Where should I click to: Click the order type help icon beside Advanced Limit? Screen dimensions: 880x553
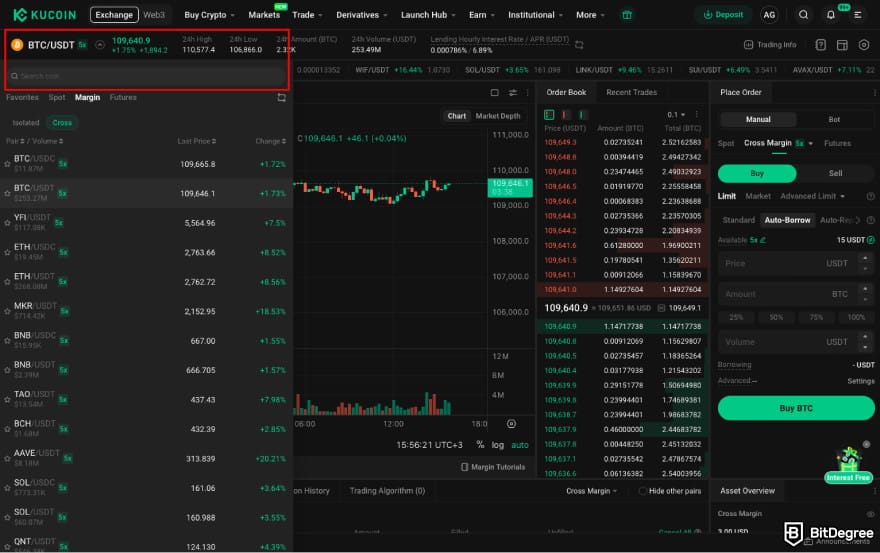click(870, 196)
